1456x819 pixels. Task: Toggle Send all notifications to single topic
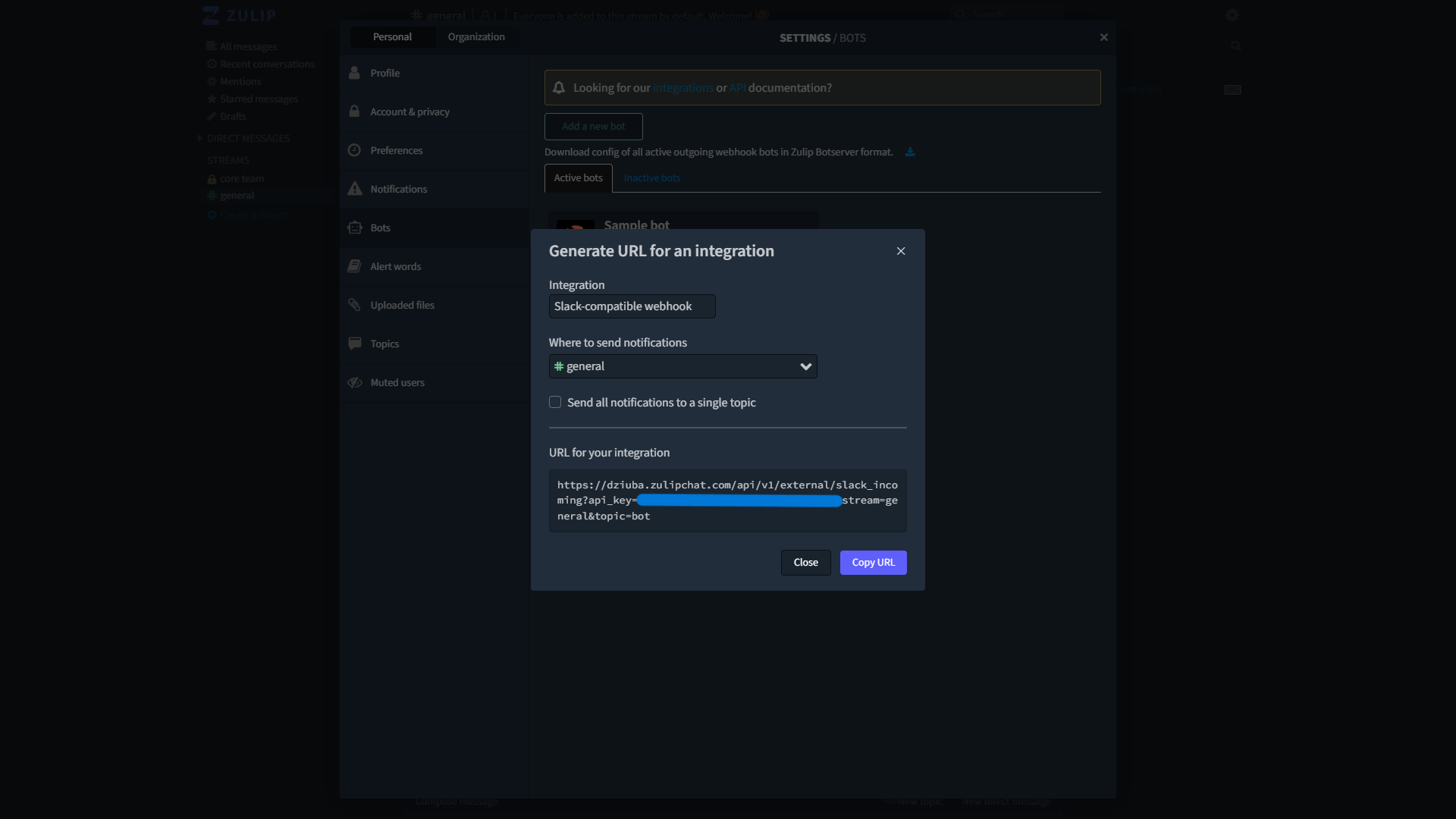[554, 402]
